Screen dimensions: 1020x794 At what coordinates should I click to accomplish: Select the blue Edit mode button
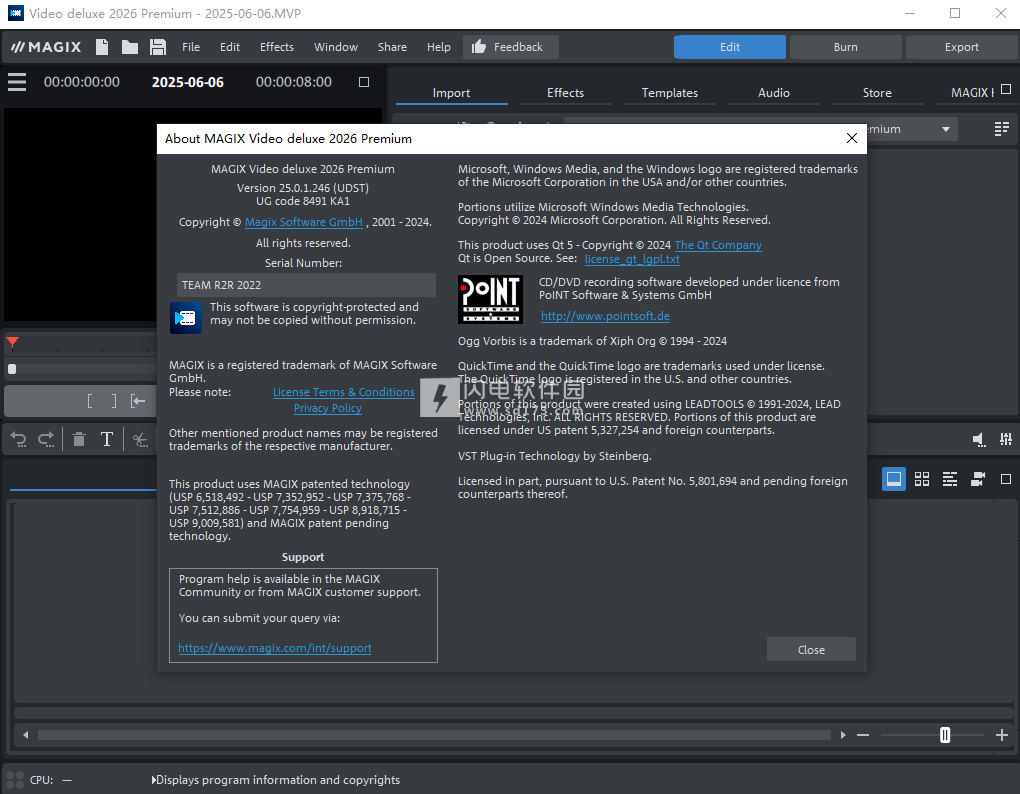(729, 47)
